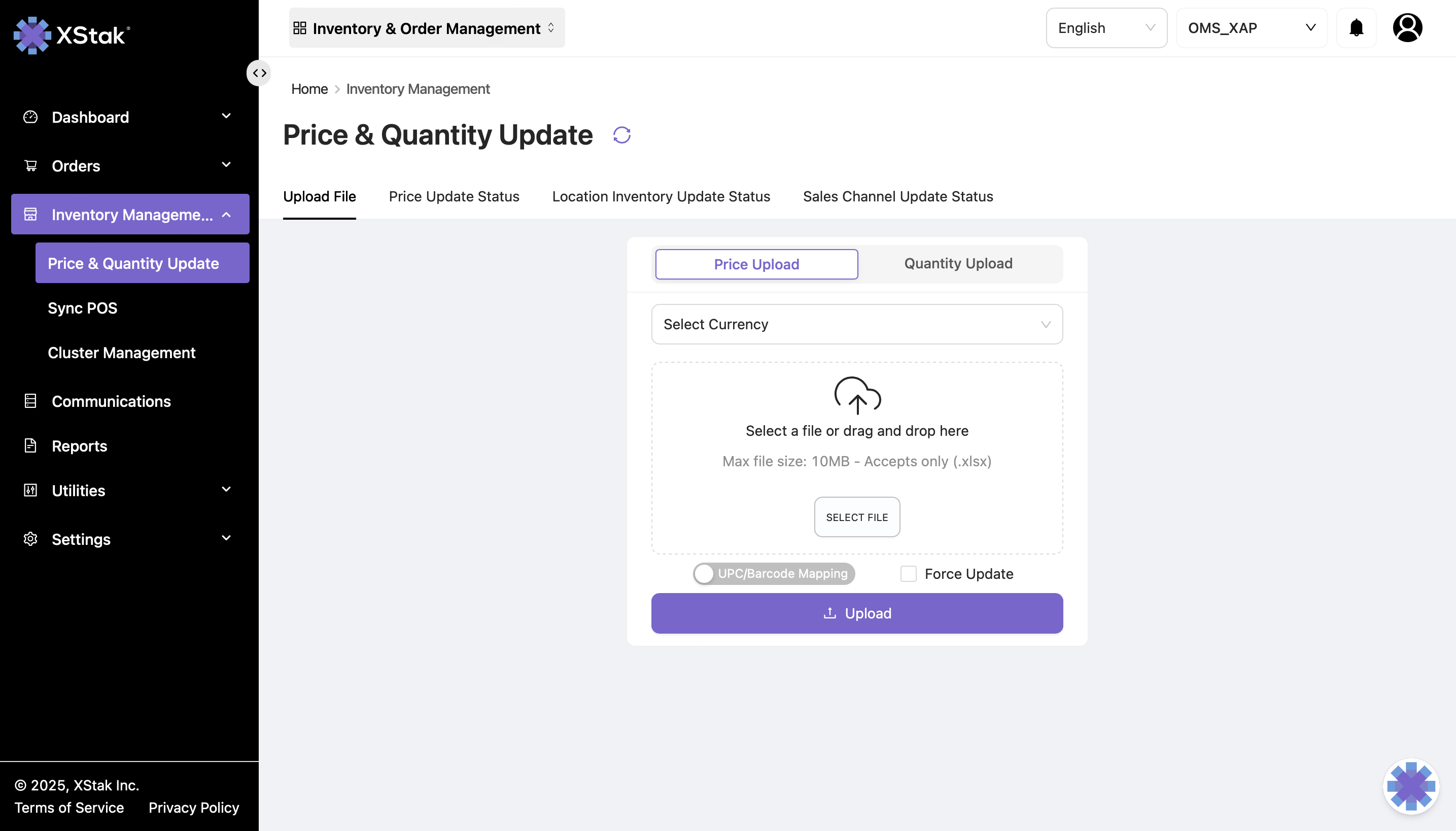The image size is (1456, 831).
Task: Click the purple Upload button
Action: point(856,613)
